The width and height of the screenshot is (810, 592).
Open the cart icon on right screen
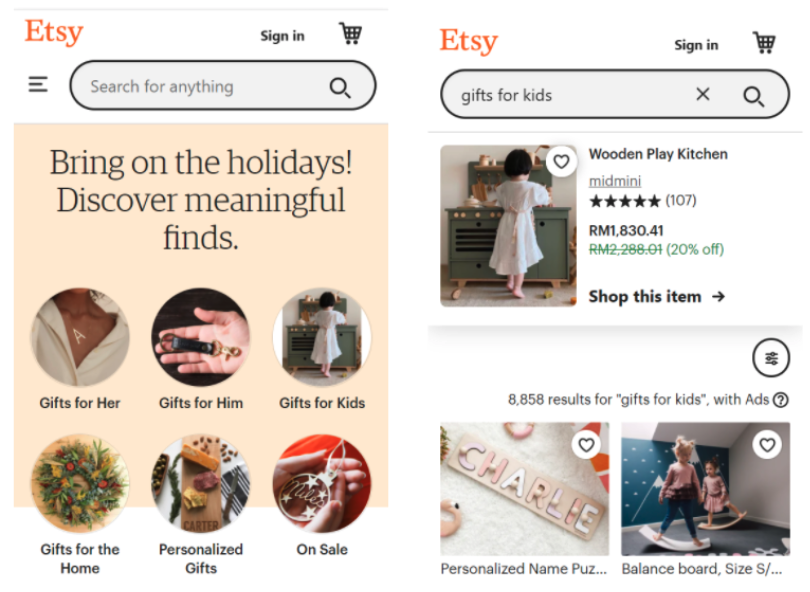(764, 42)
